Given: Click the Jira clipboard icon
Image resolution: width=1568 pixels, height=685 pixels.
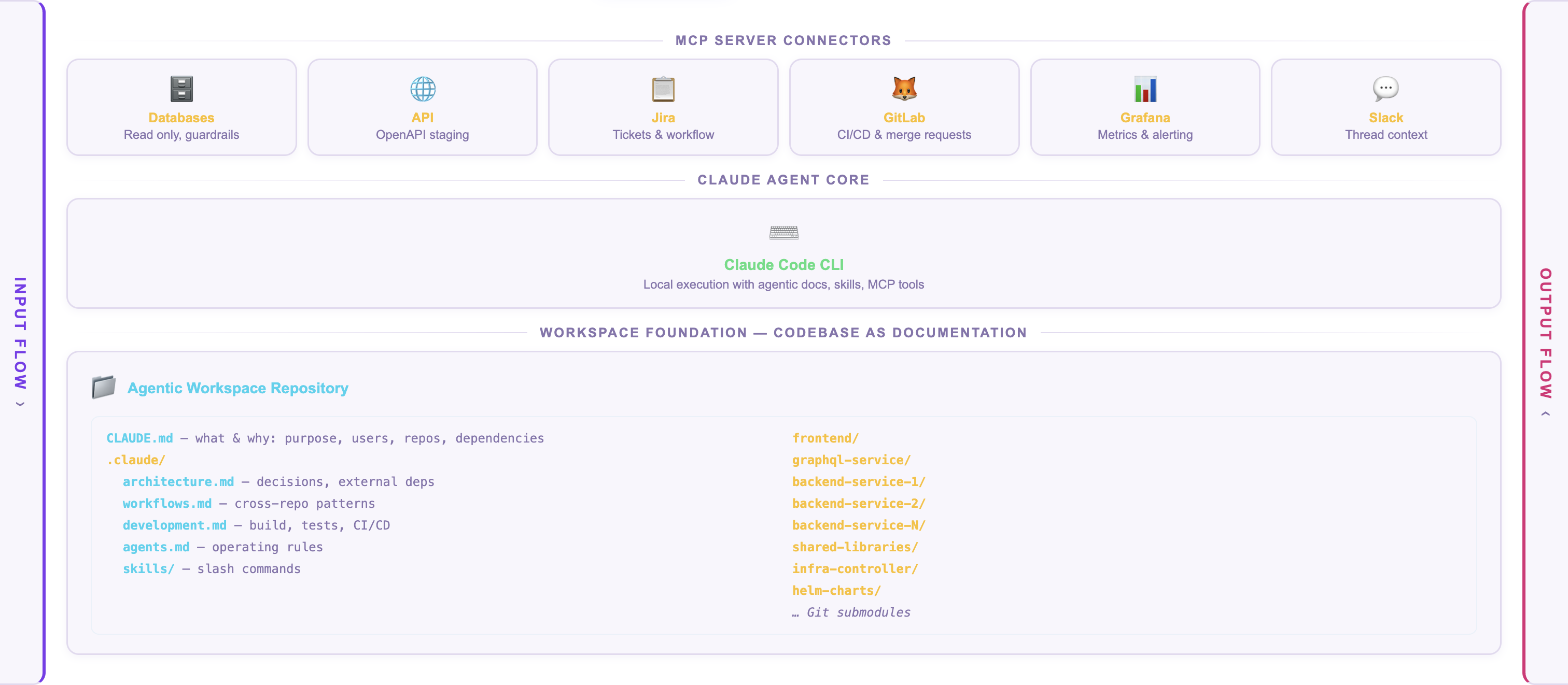Looking at the screenshot, I should click(663, 89).
